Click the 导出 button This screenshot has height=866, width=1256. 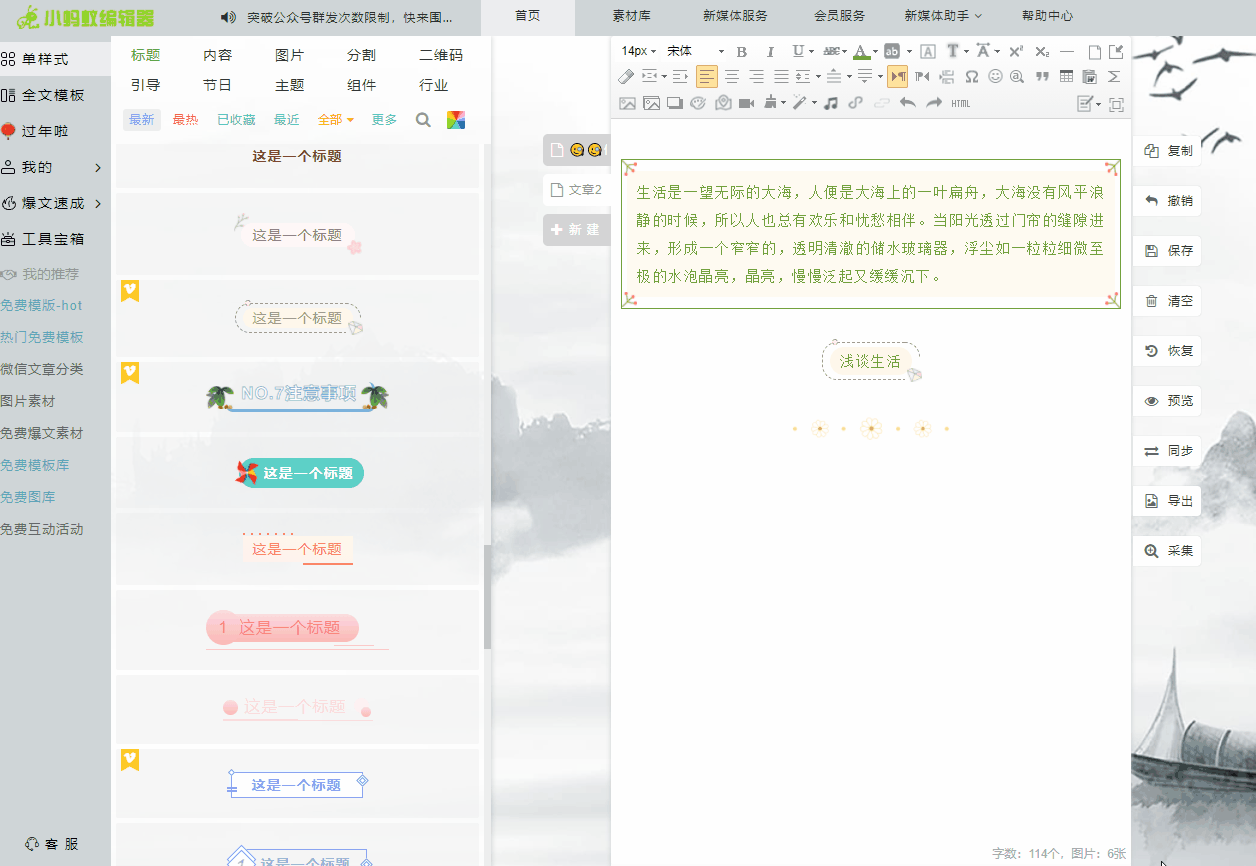[x=1167, y=501]
